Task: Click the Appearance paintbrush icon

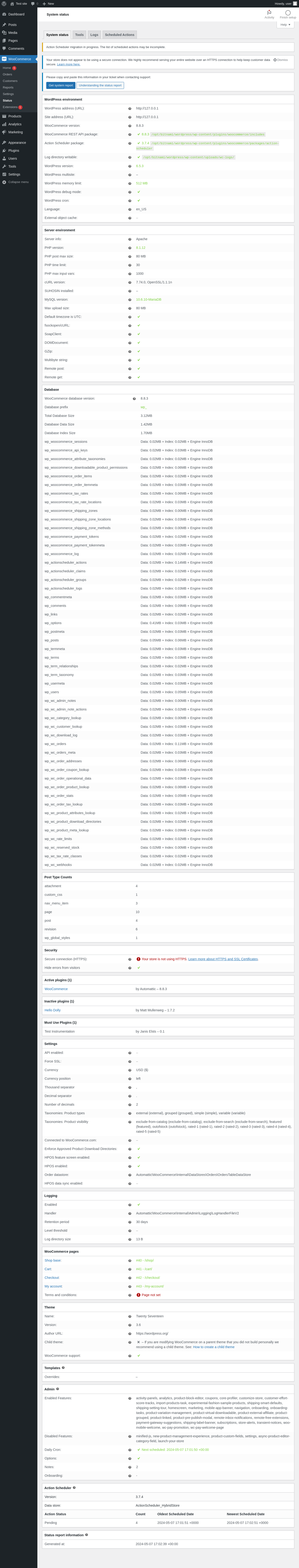Action: coord(4,142)
